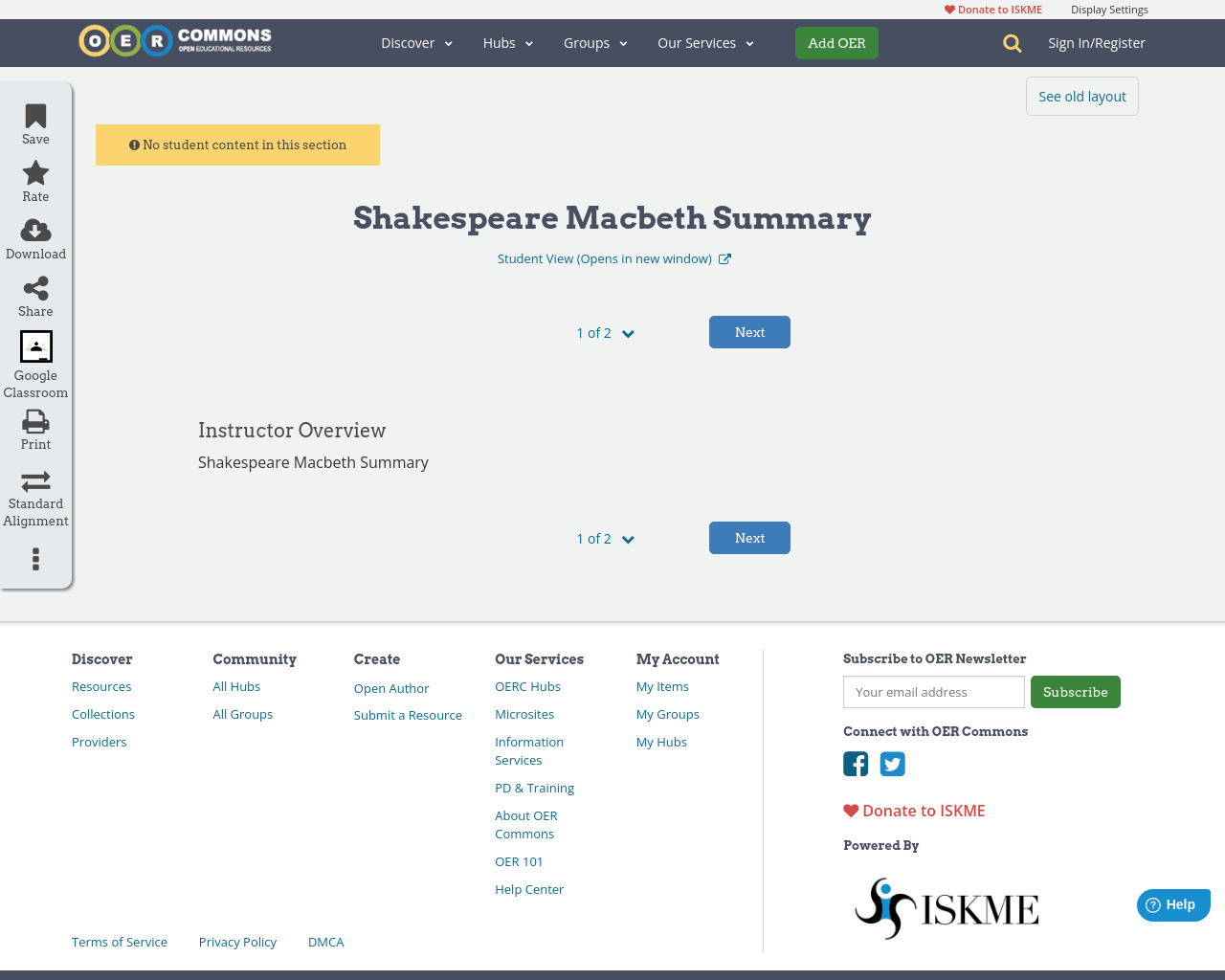
Task: Send resource to Google Classroom
Action: (x=34, y=346)
